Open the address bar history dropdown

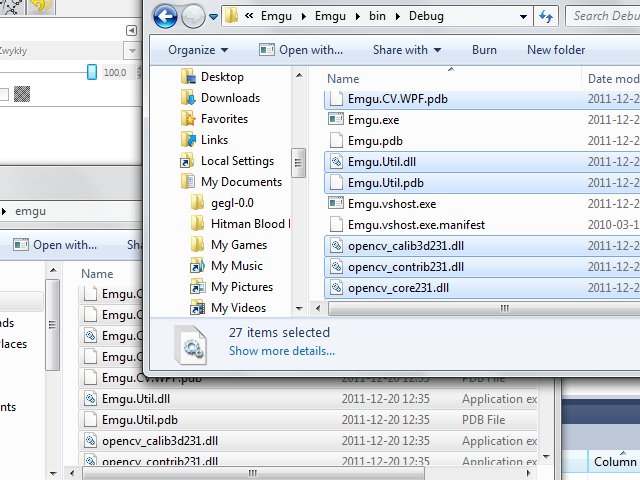click(x=523, y=17)
